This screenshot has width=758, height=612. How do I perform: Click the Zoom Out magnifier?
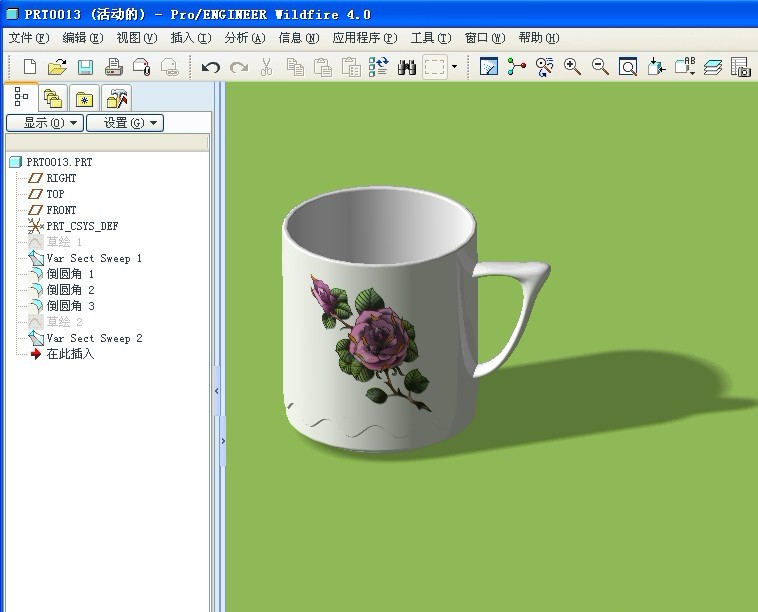[600, 66]
